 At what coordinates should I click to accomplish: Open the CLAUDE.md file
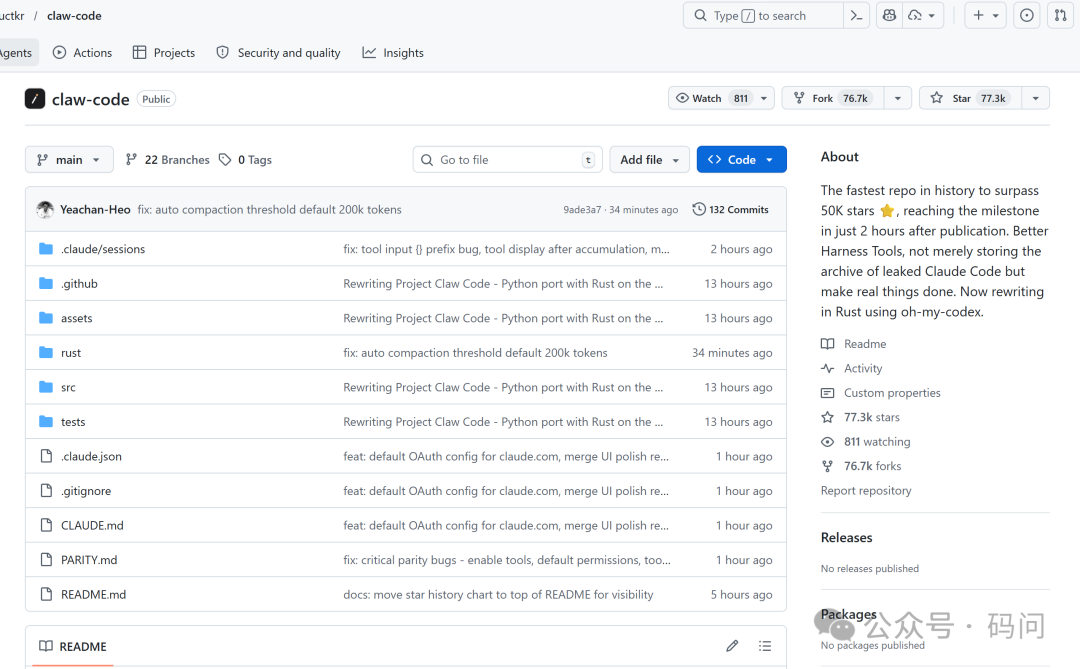tap(92, 526)
